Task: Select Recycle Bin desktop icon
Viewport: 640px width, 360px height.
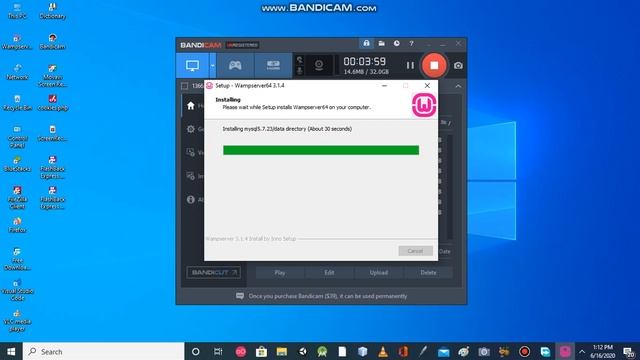Action: (x=17, y=103)
